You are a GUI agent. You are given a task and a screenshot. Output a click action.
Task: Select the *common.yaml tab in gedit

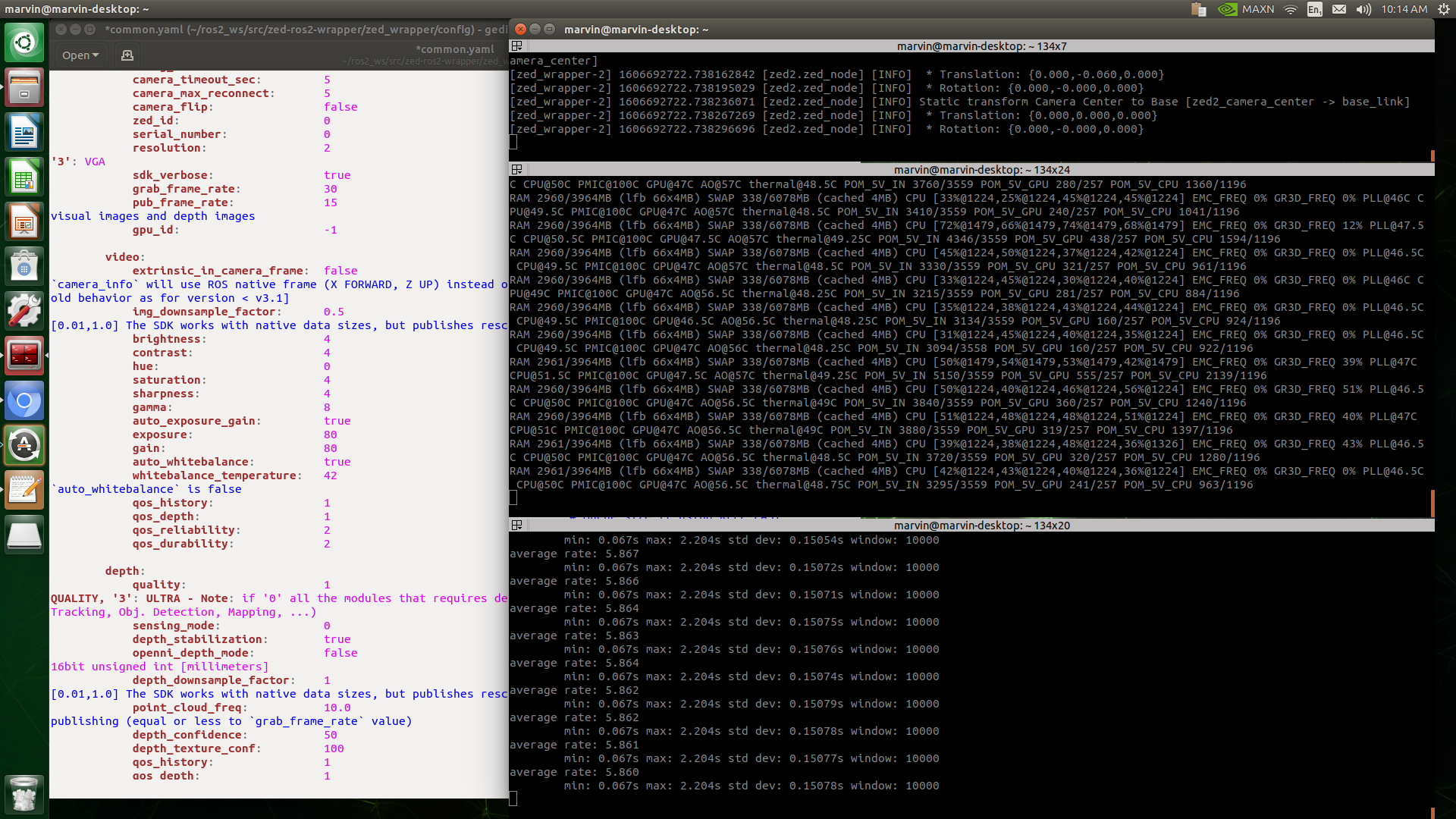click(x=453, y=49)
